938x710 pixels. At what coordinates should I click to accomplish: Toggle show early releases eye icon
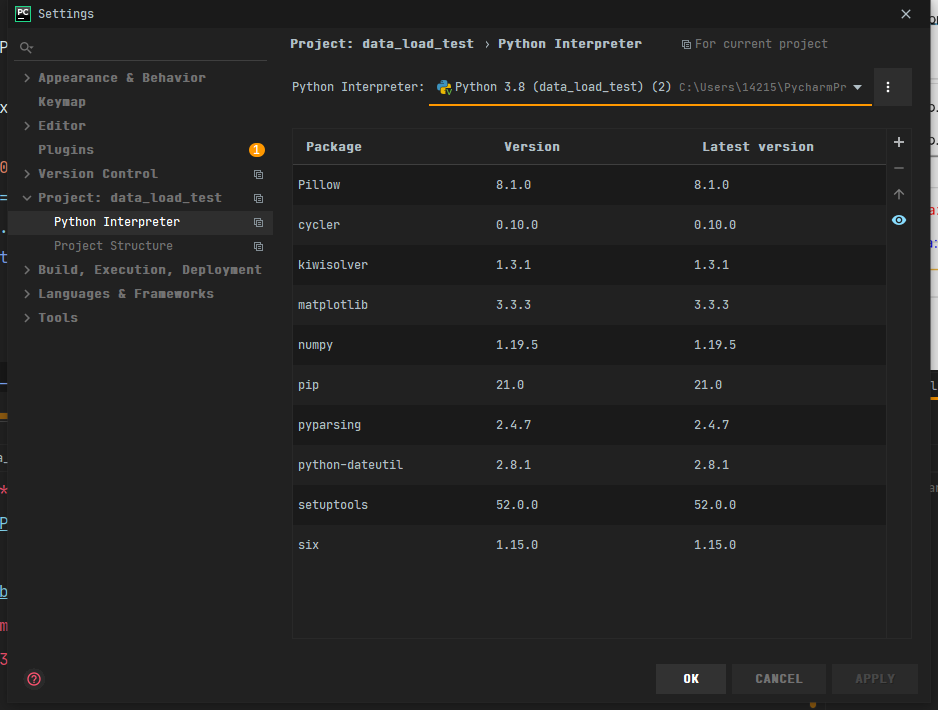click(x=899, y=220)
